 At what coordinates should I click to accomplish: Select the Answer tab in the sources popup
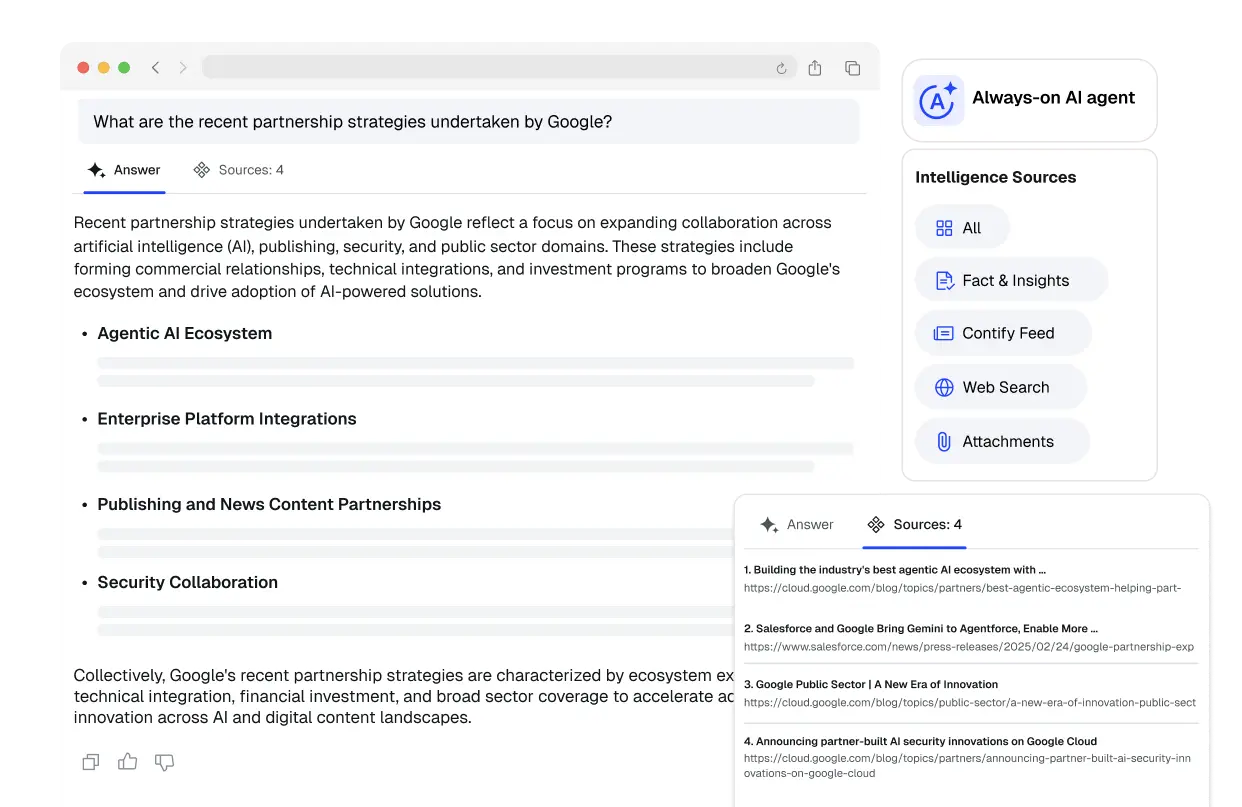click(797, 525)
